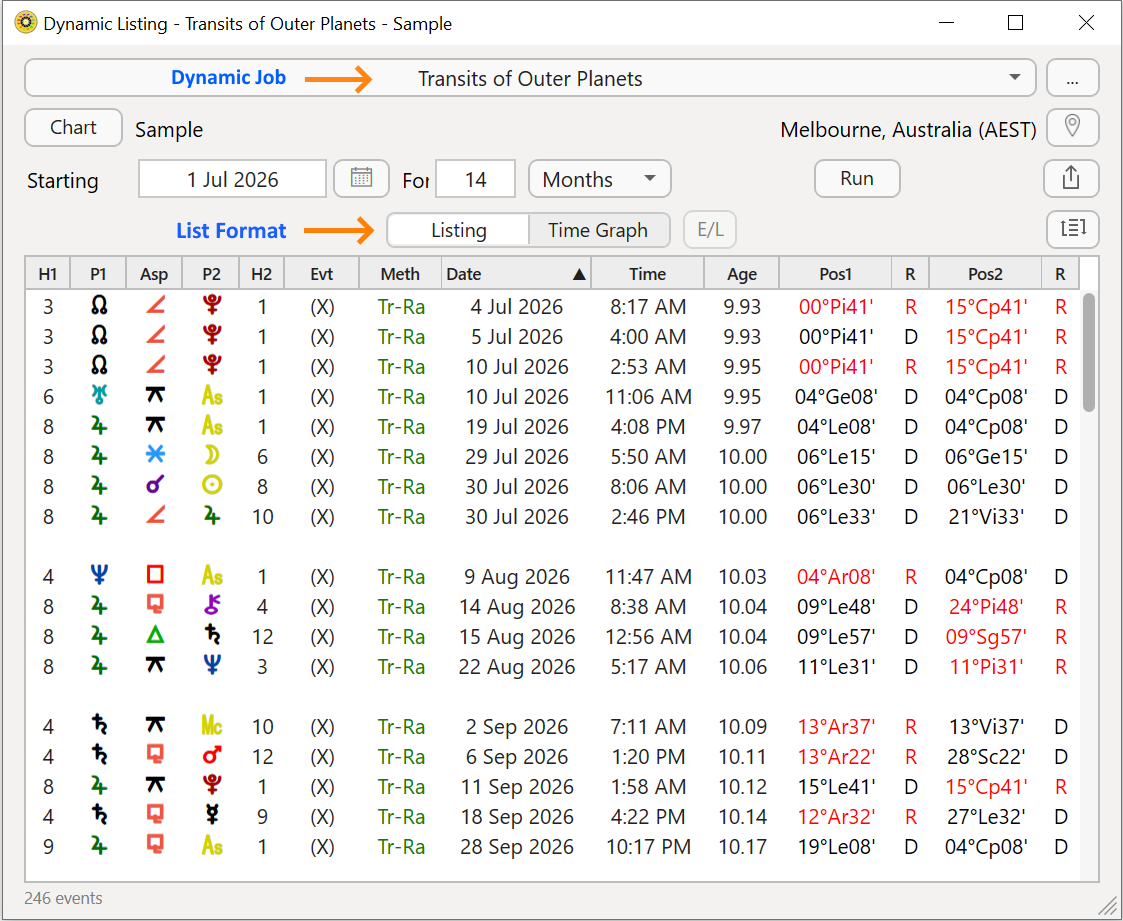Click the Mercury glyph in 18 Sep row

click(x=211, y=815)
